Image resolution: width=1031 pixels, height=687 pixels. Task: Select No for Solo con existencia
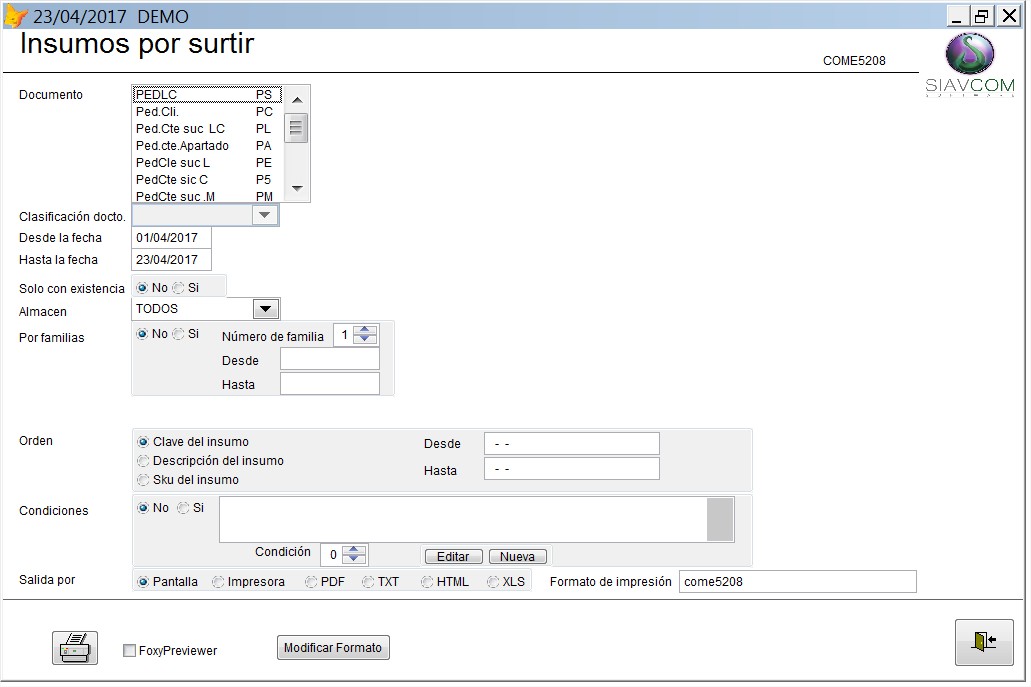(152, 288)
